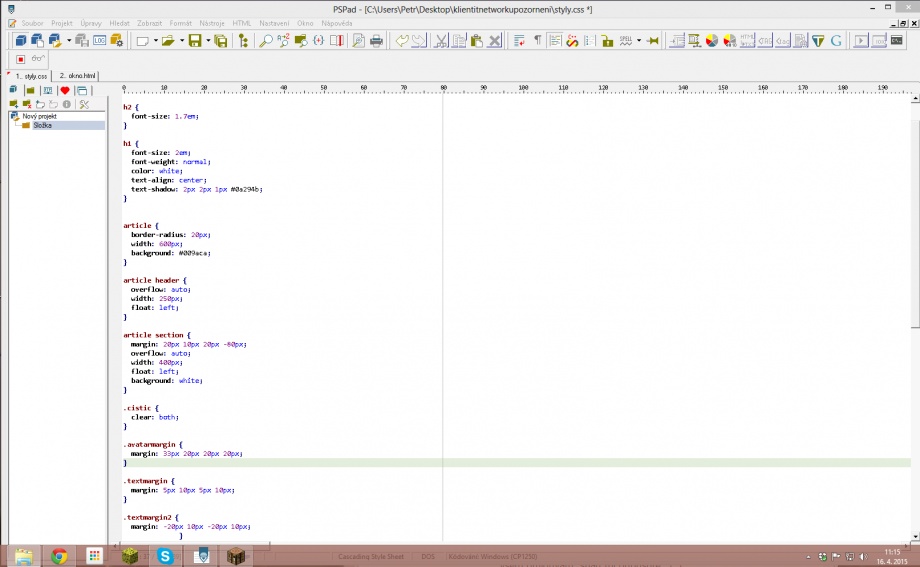920x567 pixels.
Task: Click the Save file floppy disk icon
Action: point(194,41)
